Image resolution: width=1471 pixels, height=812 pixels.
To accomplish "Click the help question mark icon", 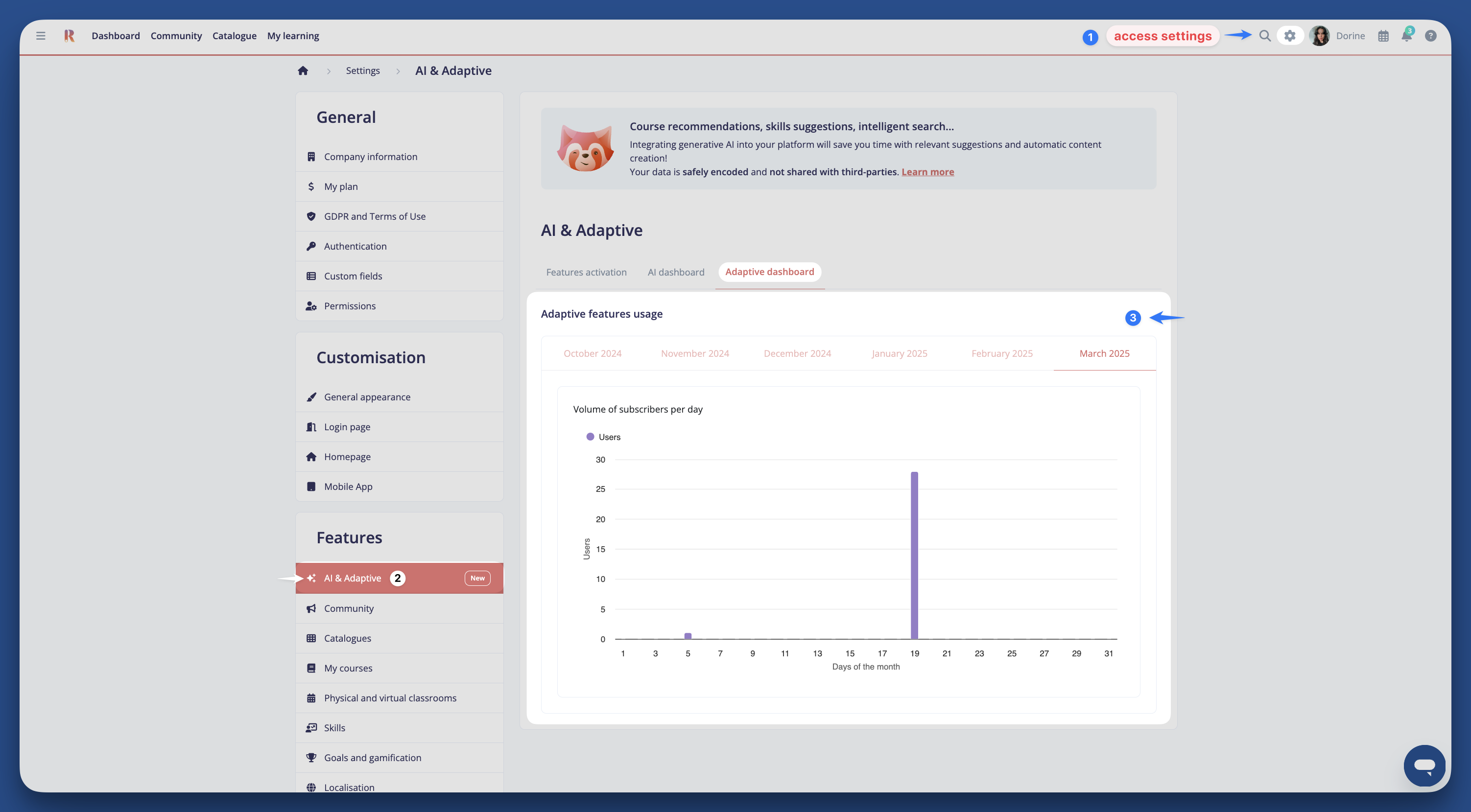I will click(x=1431, y=35).
